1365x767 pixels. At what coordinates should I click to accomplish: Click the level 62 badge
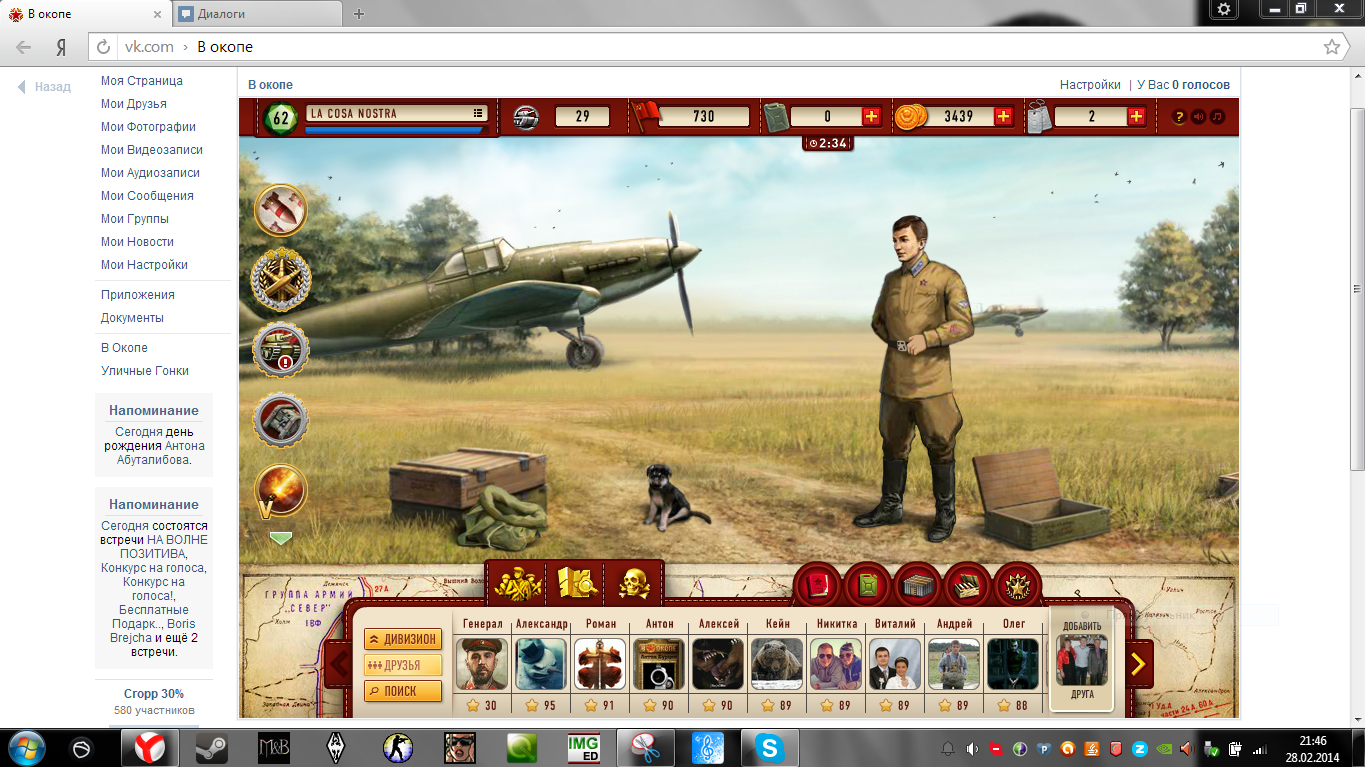pos(281,118)
